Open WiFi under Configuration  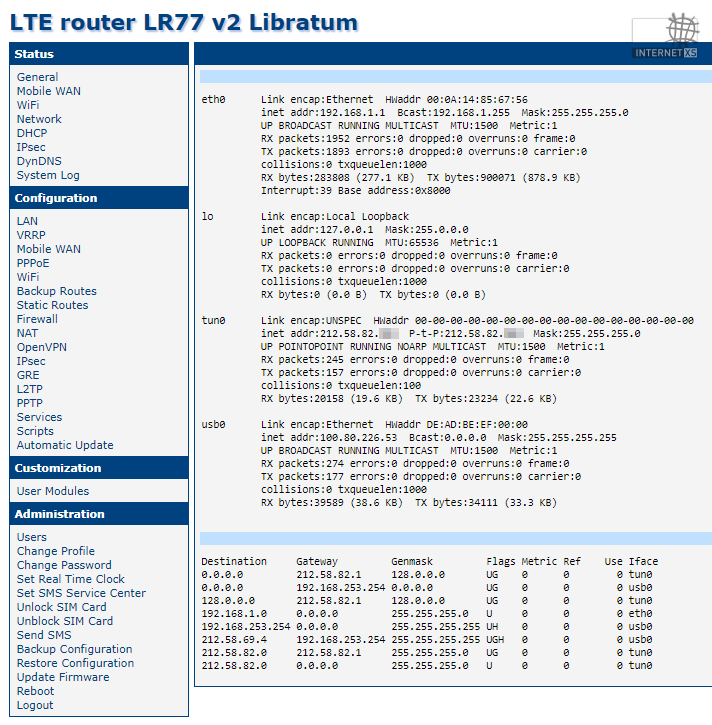[x=28, y=277]
